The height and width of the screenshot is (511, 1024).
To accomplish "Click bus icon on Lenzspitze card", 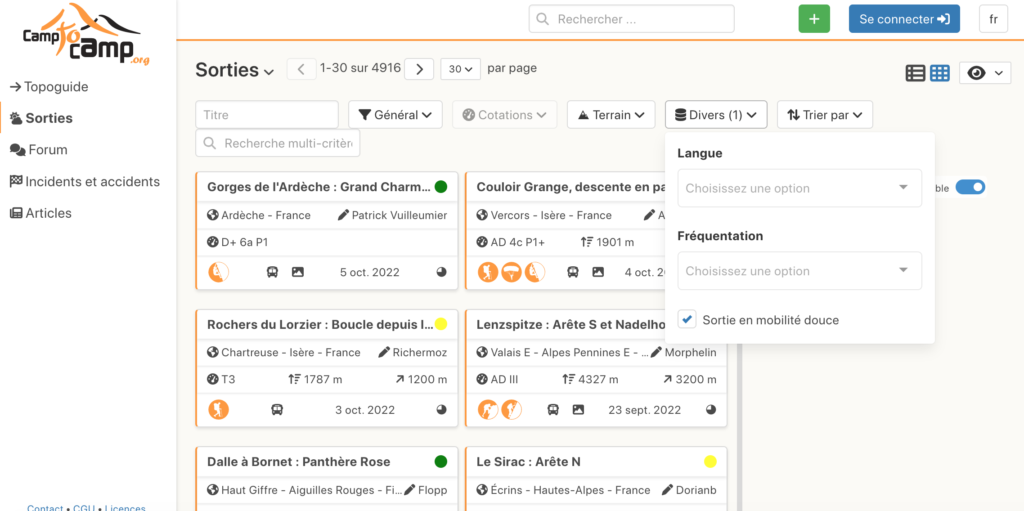I will pyautogui.click(x=553, y=410).
